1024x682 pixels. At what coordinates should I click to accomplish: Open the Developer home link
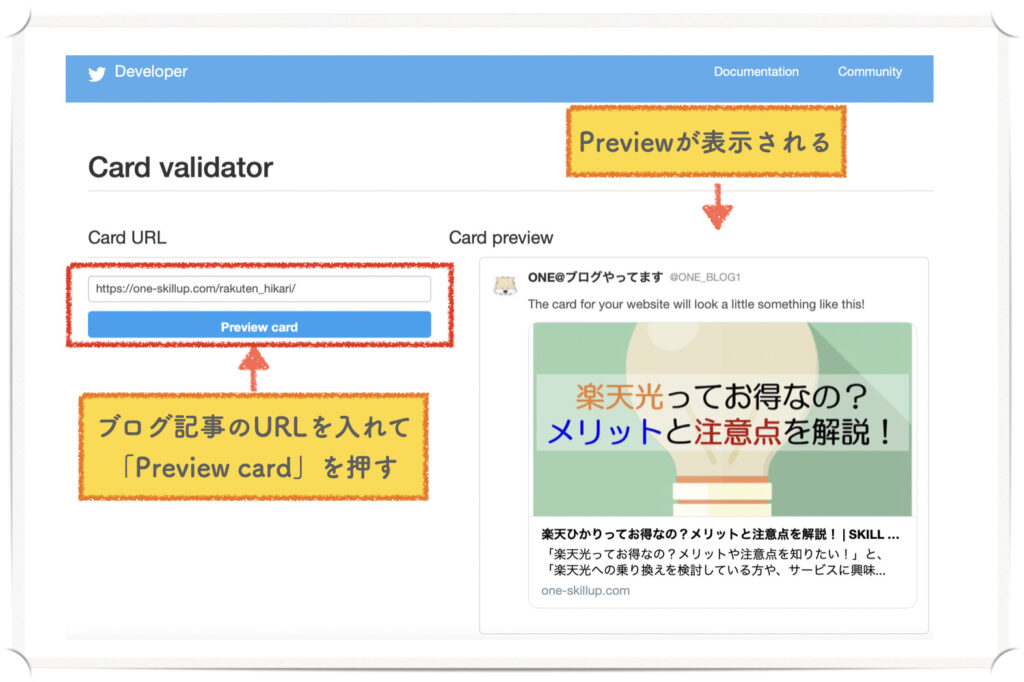150,72
